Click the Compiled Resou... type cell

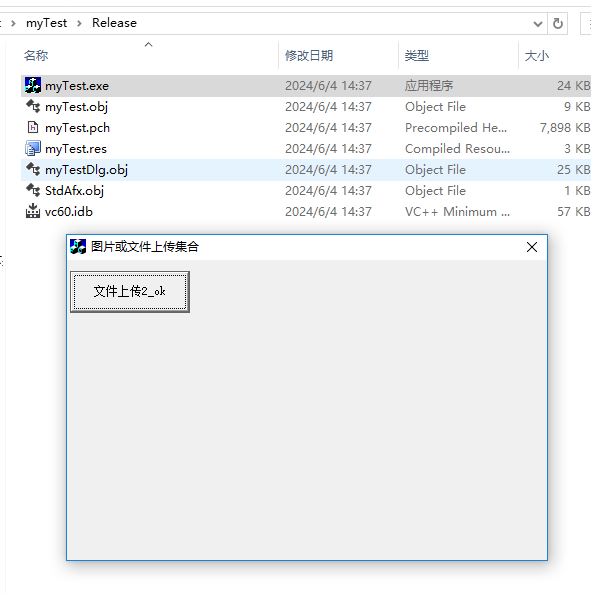coord(457,148)
